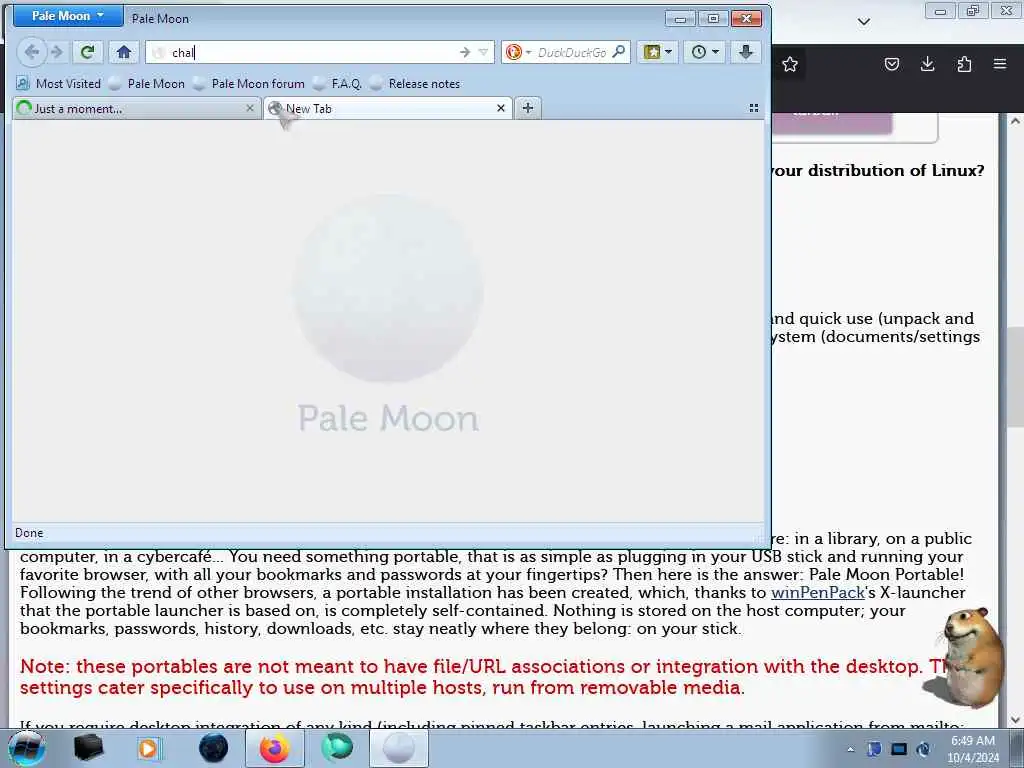Open the black box taskbar icon

[x=88, y=748]
